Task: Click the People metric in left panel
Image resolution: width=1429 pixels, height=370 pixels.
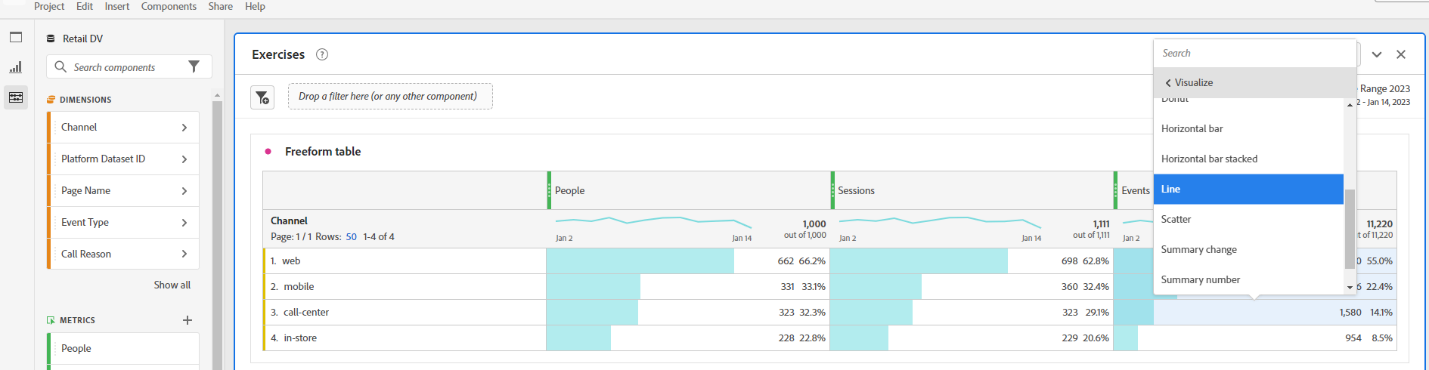Action: (x=123, y=349)
